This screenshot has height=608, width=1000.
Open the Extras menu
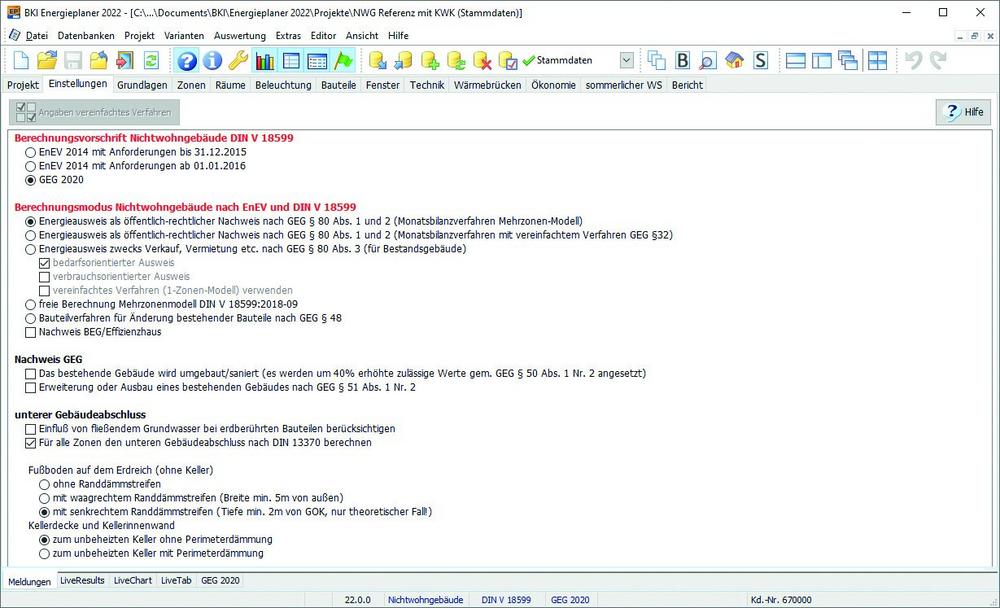coord(288,36)
